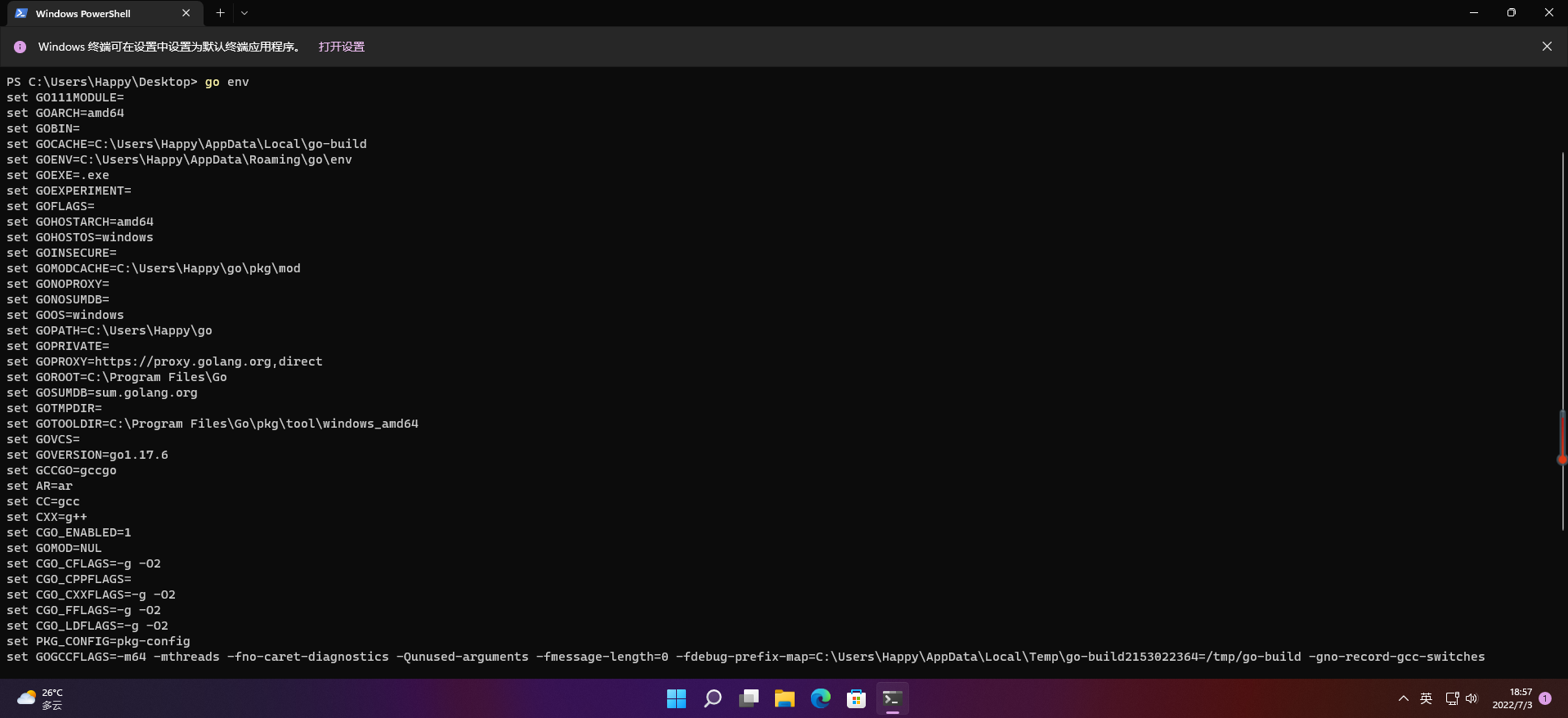Image resolution: width=1568 pixels, height=718 pixels.
Task: Click the CGO_LDFLAGS line
Action: click(87, 626)
